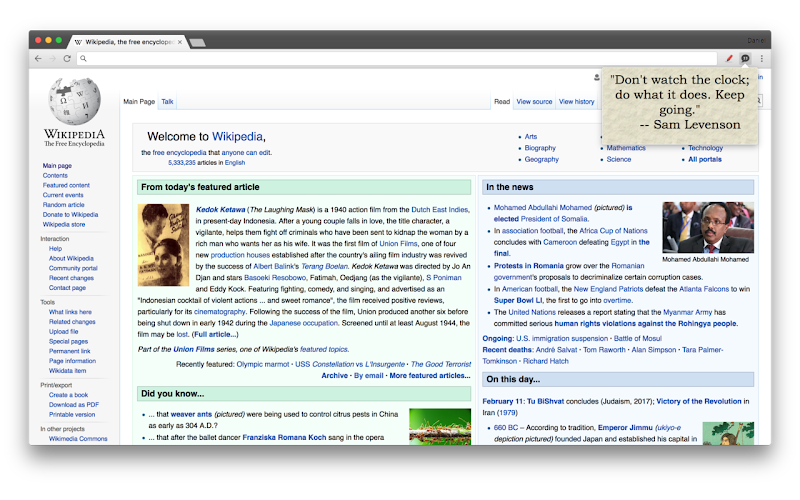The height and width of the screenshot is (500, 800).
Task: Click the Kedok Ketawa article link
Action: coord(220,210)
